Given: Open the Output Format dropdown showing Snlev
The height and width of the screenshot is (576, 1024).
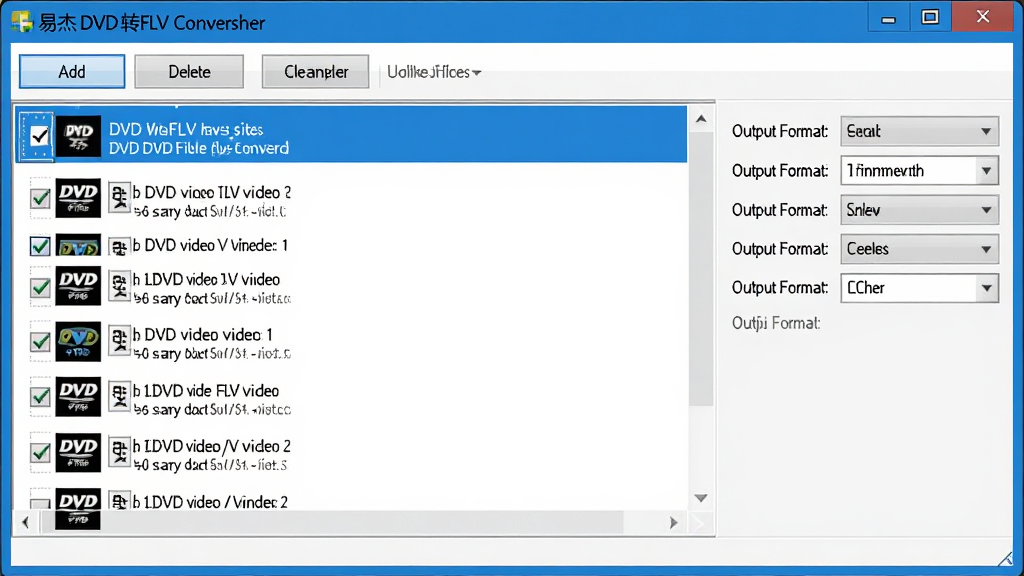Looking at the screenshot, I should (x=920, y=210).
